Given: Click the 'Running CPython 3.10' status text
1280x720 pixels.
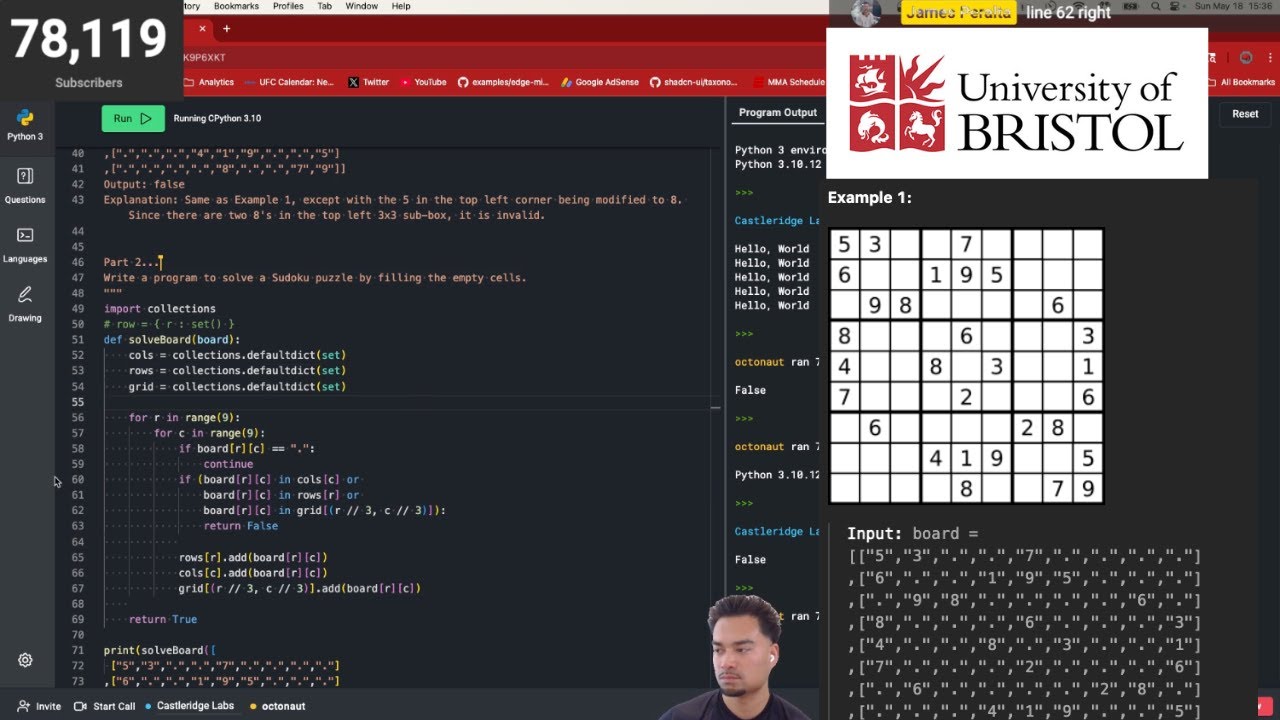Looking at the screenshot, I should [217, 118].
